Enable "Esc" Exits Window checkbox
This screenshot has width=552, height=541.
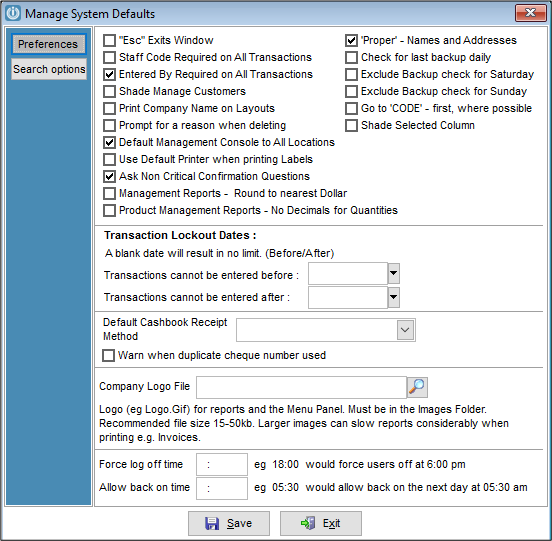[109, 40]
